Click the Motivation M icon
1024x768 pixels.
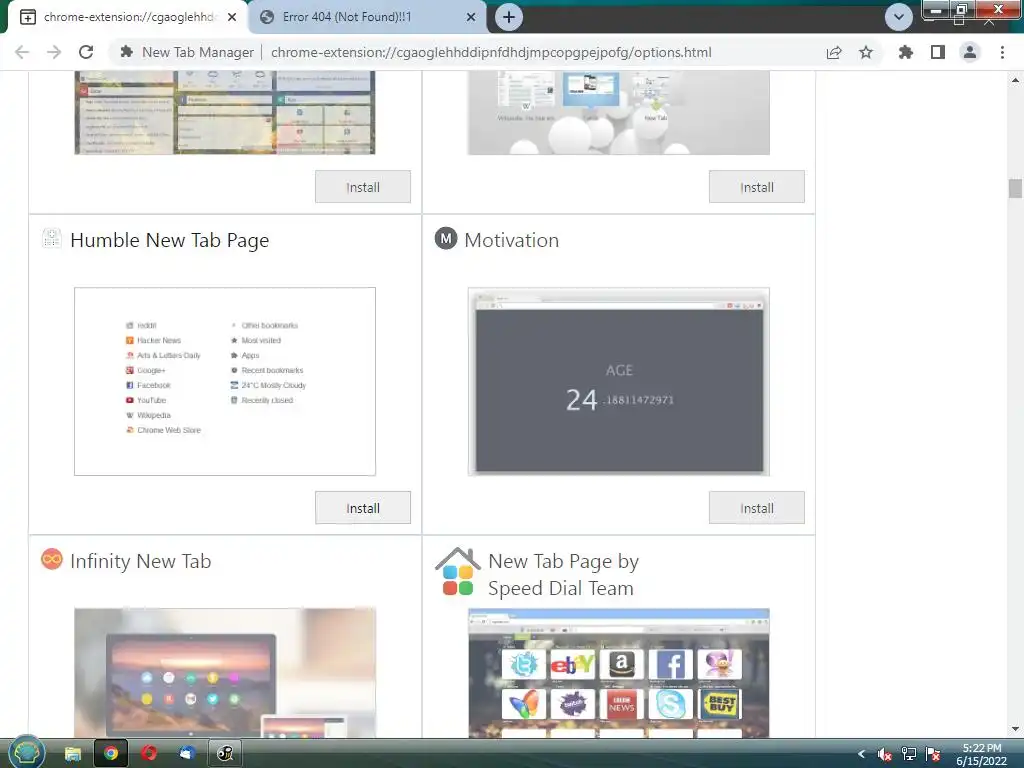[x=446, y=238]
